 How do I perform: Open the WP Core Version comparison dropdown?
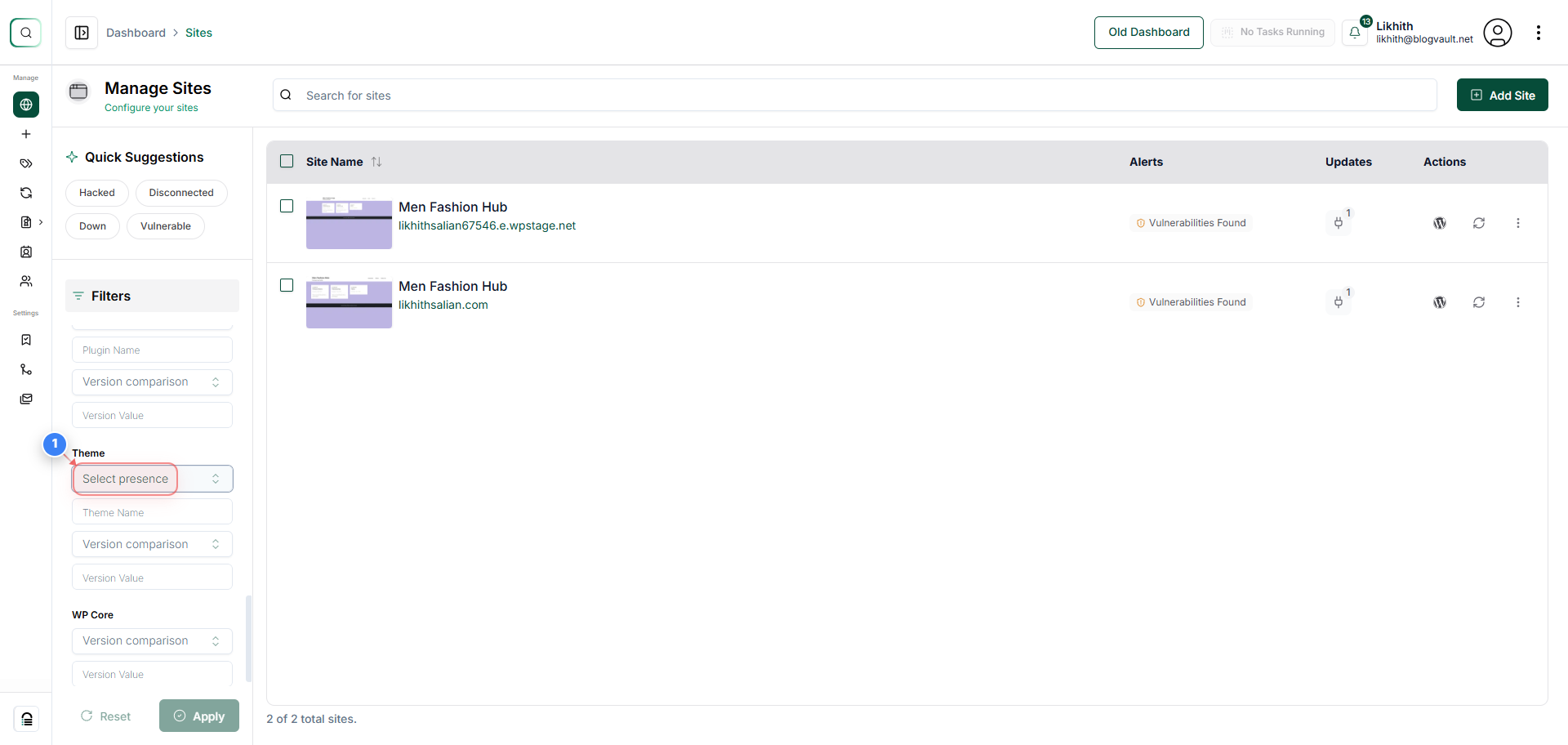point(152,640)
